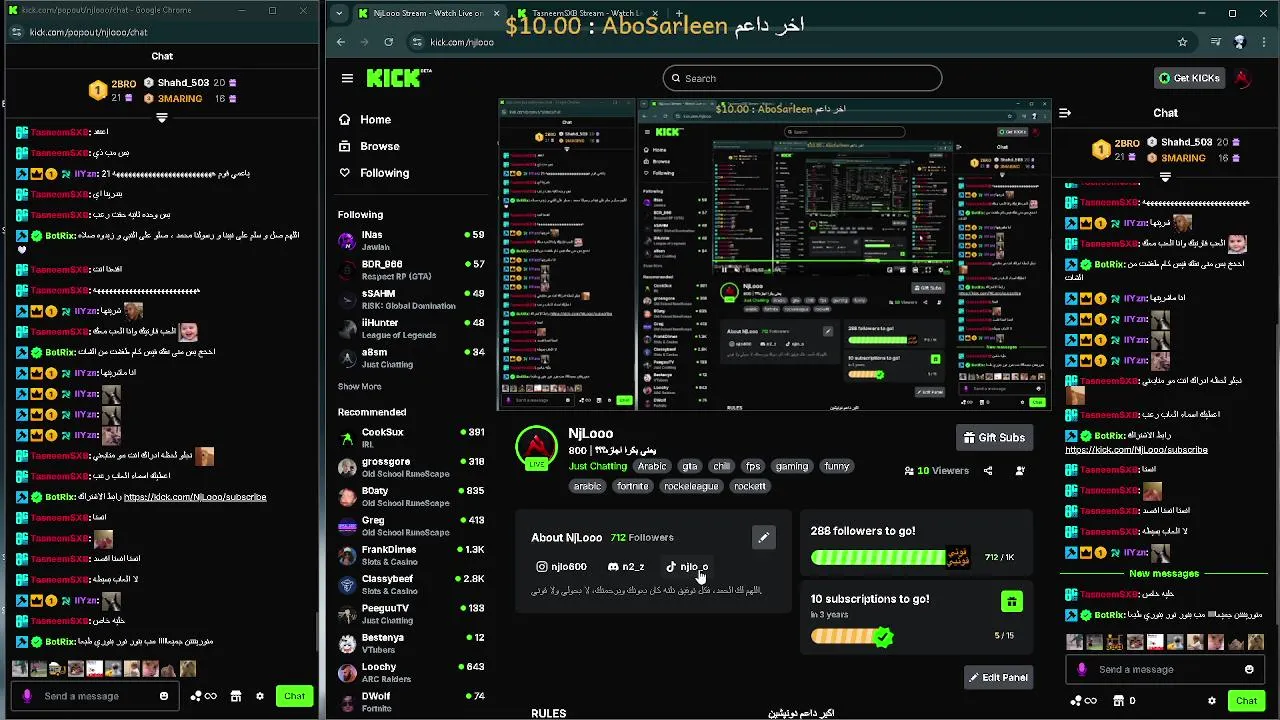Open the BDR_666 followed channel
This screenshot has width=1280, height=720.
410,270
